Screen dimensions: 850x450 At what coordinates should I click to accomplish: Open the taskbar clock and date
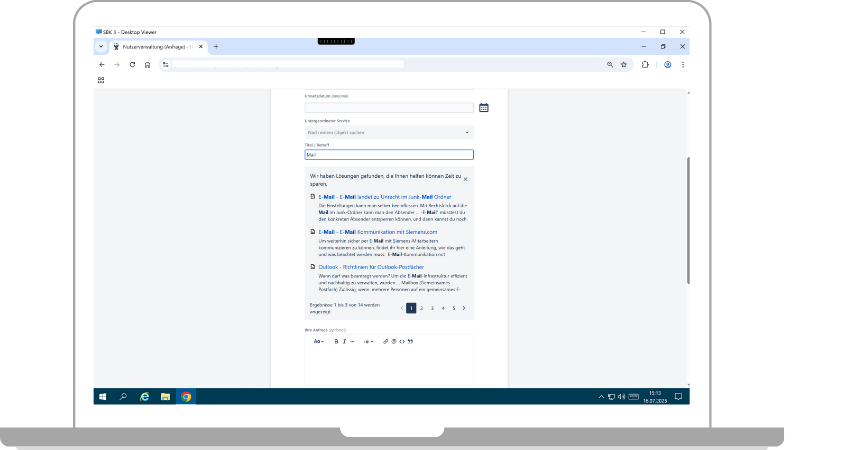tap(655, 397)
